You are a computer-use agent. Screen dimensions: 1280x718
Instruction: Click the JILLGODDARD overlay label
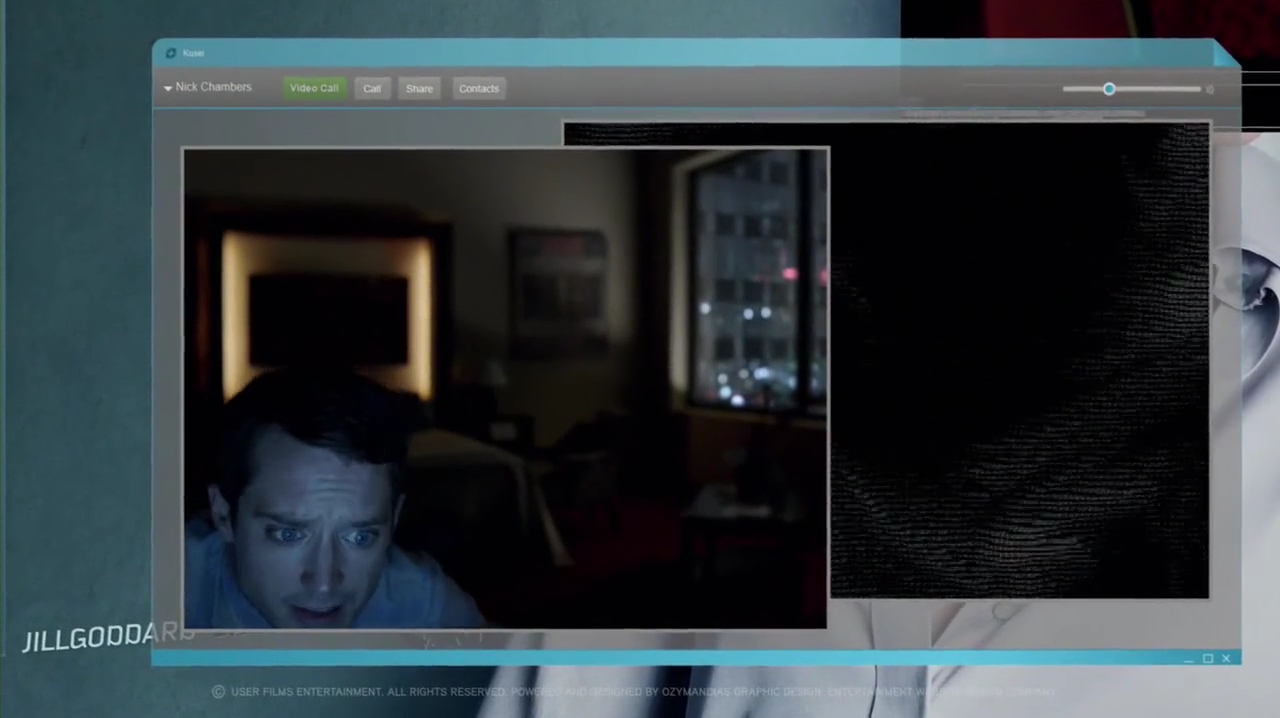(108, 637)
